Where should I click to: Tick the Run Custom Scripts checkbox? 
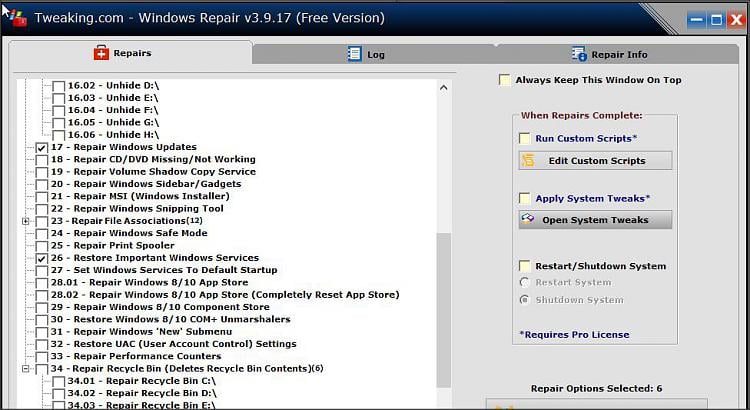pos(525,139)
